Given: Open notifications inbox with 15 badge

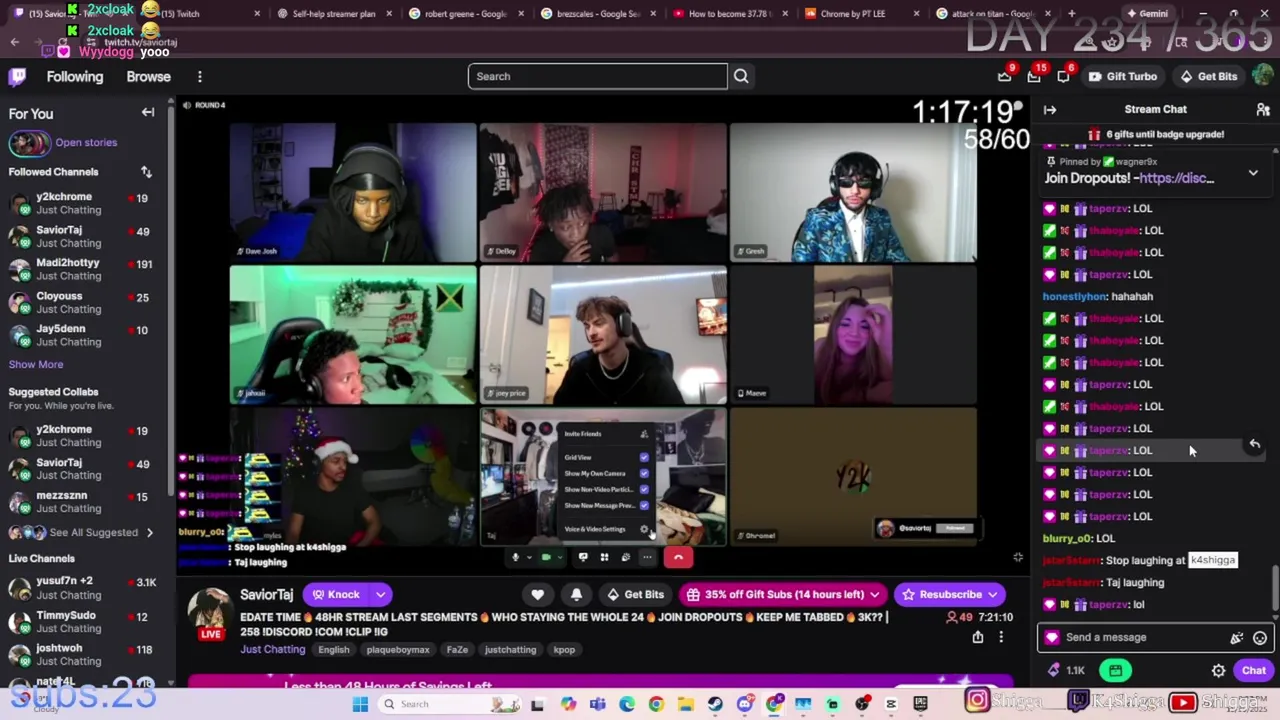Looking at the screenshot, I should pos(1034,76).
